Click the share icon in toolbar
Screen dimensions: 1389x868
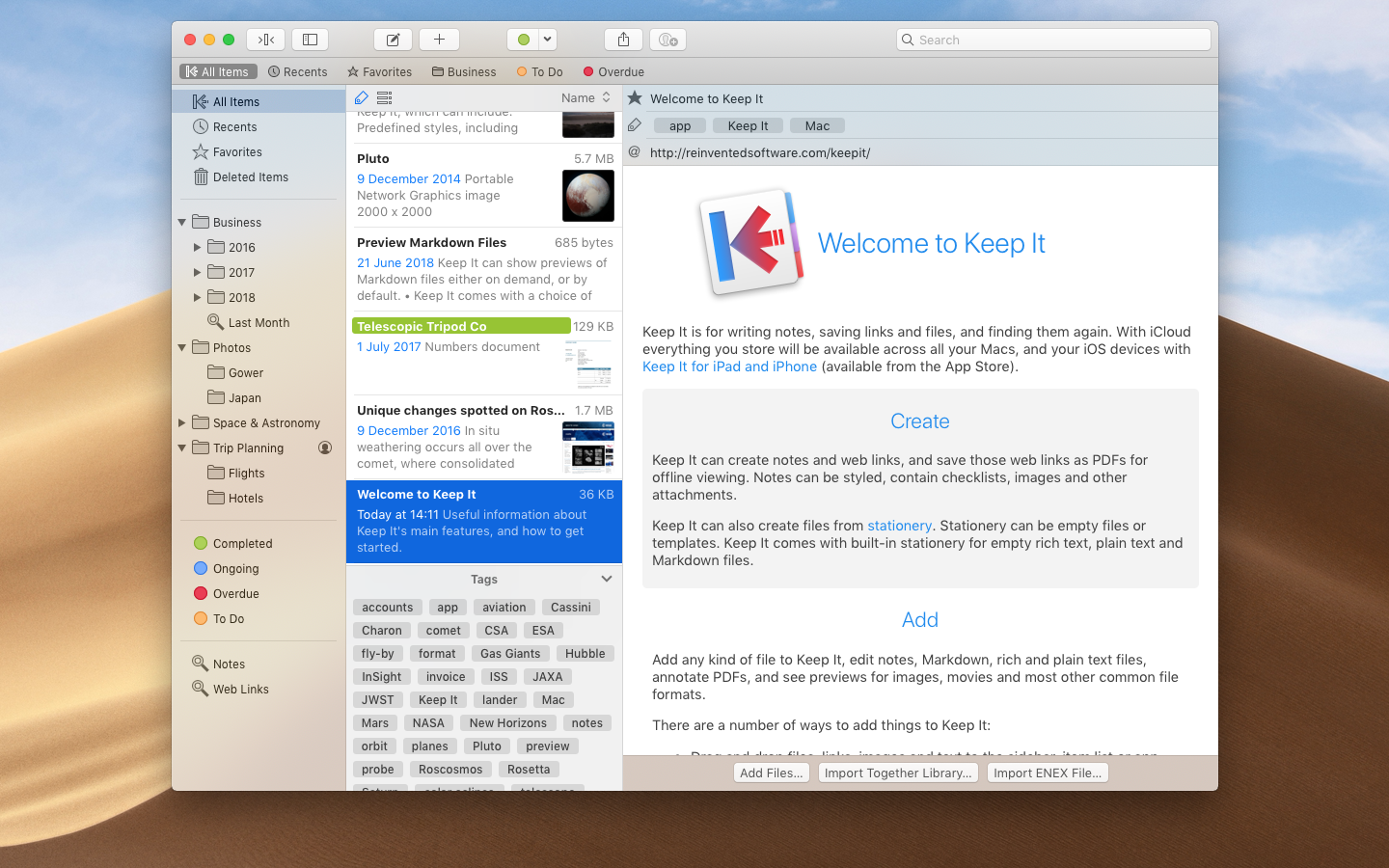coord(623,40)
